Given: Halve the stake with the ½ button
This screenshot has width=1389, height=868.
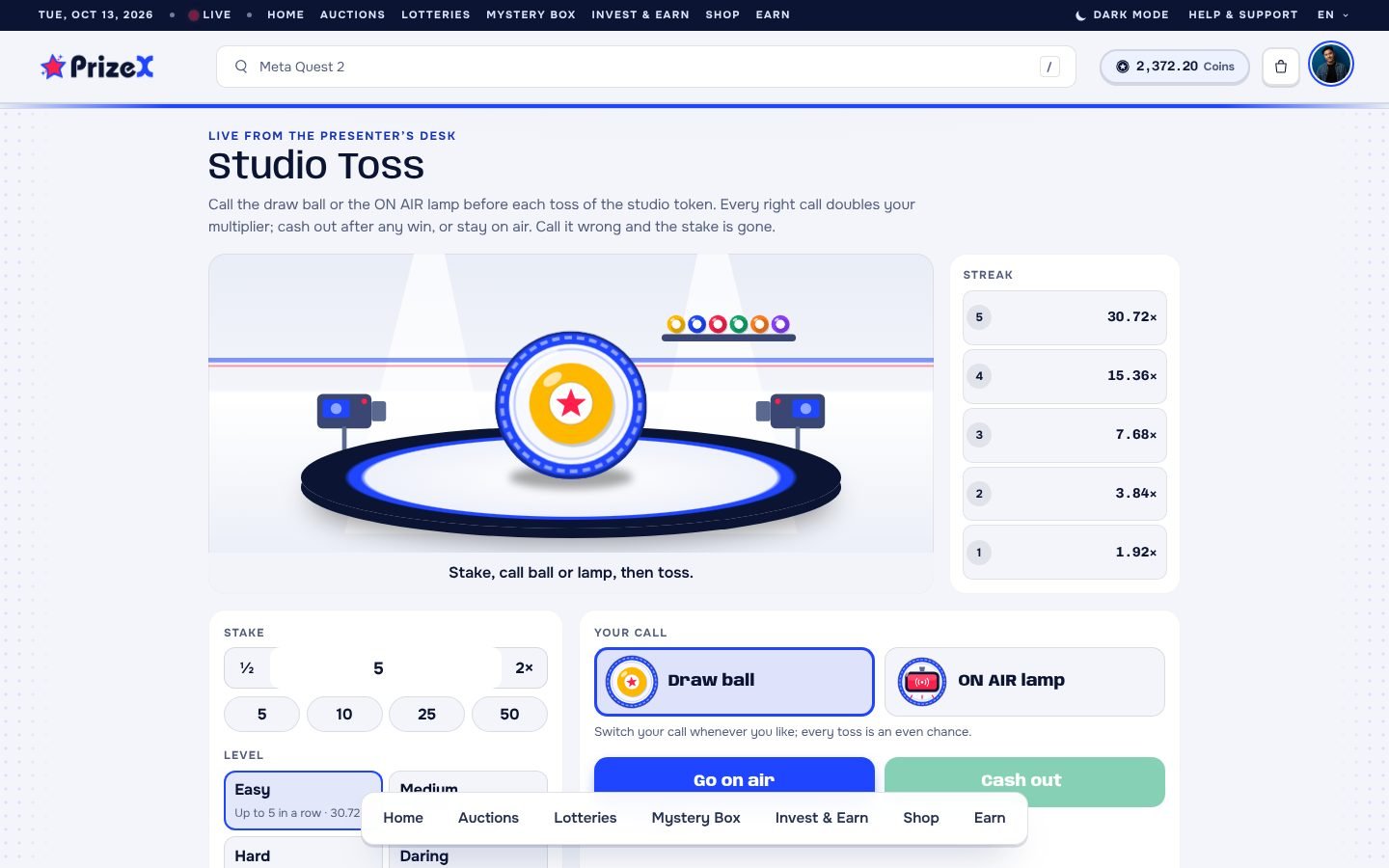Looking at the screenshot, I should pyautogui.click(x=248, y=667).
